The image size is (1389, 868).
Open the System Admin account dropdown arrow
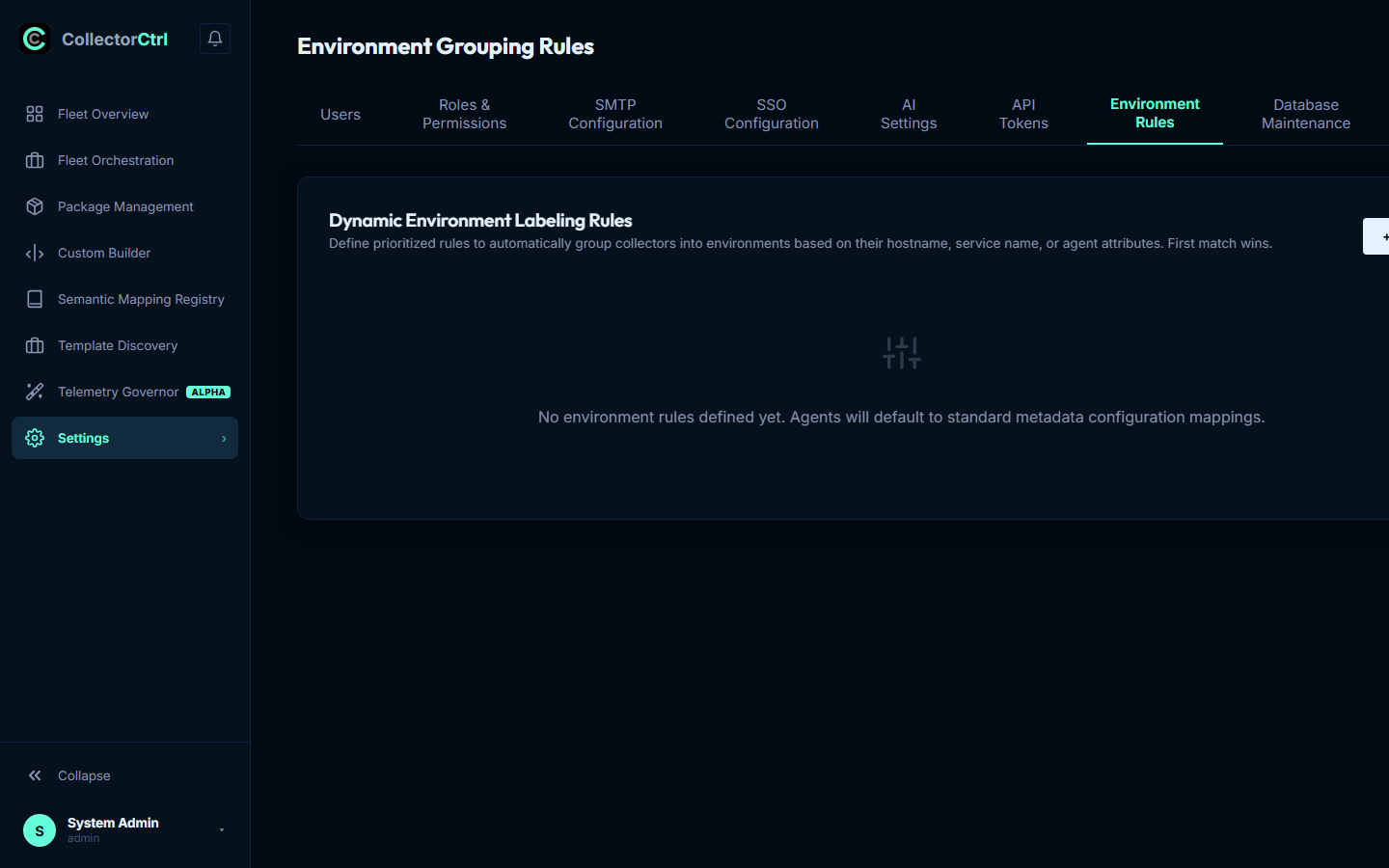[x=222, y=830]
